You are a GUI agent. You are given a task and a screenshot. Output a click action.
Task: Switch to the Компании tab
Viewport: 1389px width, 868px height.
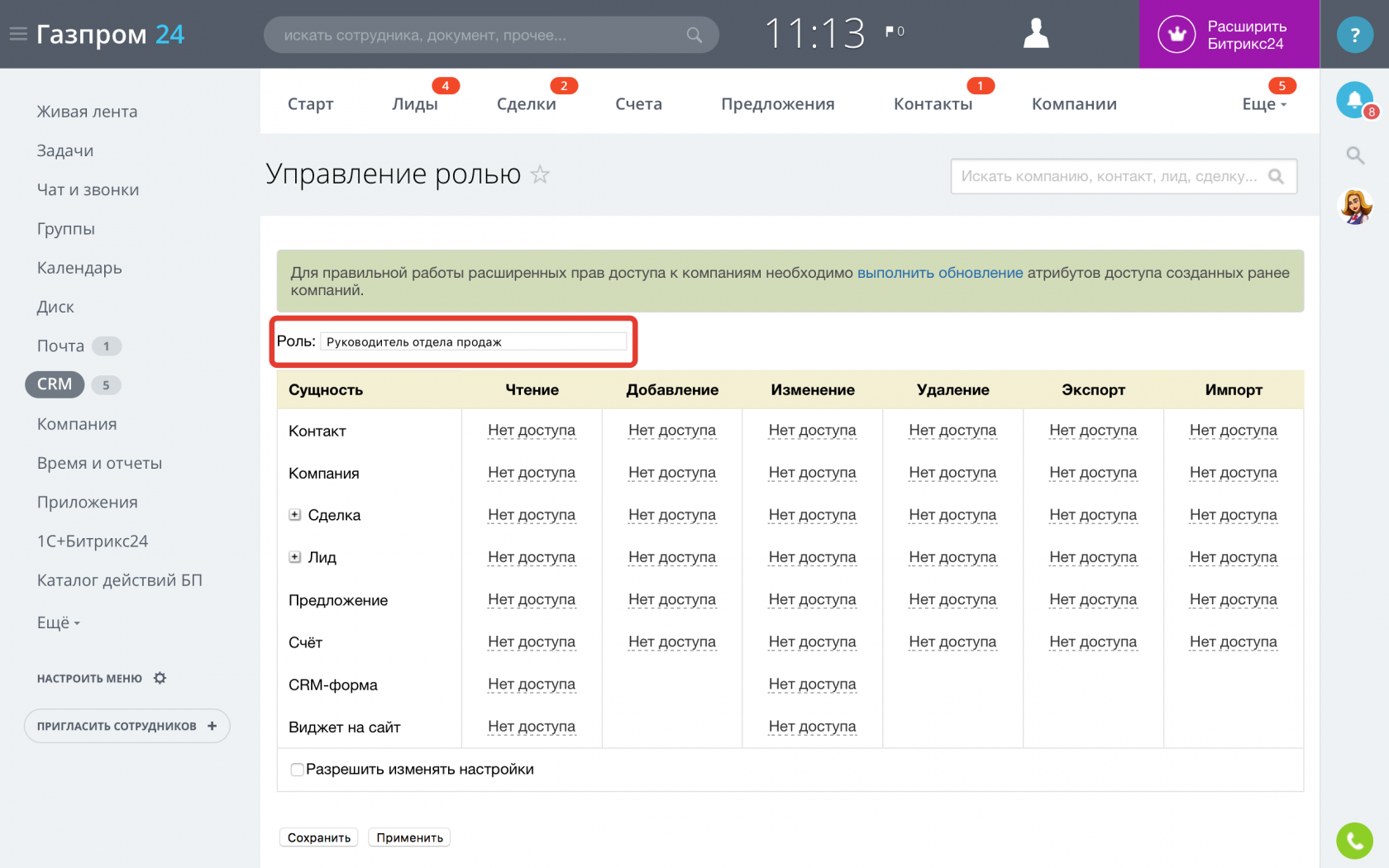[x=1075, y=104]
